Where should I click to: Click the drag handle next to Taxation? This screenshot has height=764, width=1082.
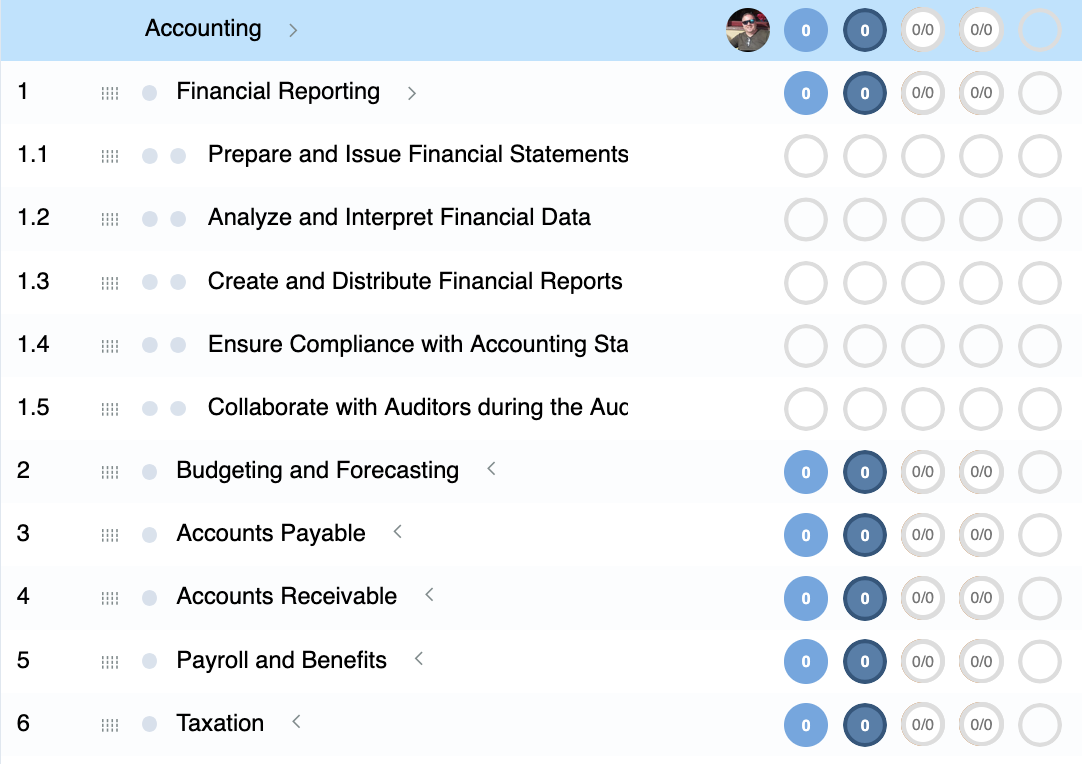[110, 725]
